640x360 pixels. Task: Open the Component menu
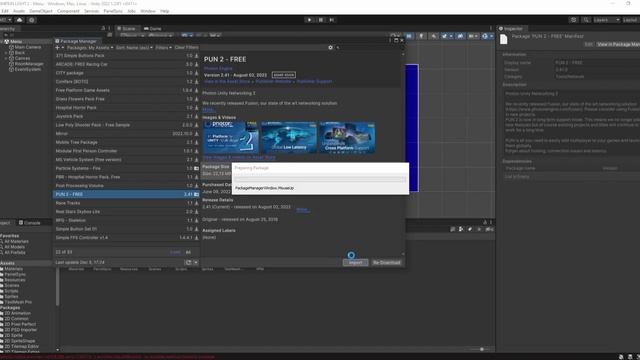(68, 11)
